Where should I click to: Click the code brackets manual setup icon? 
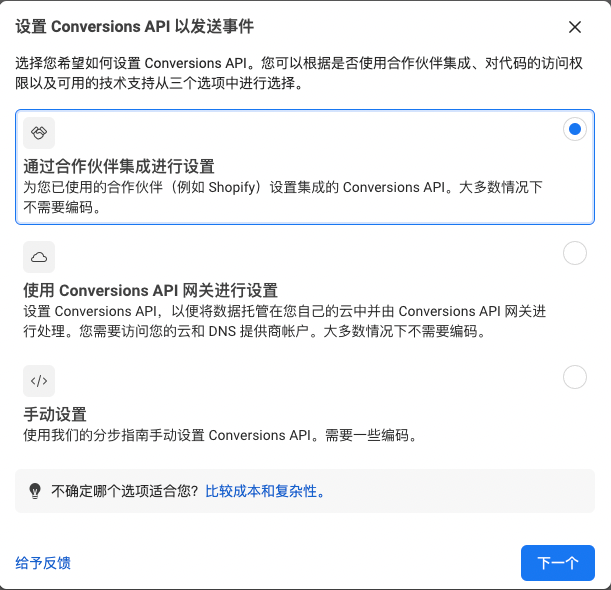tap(39, 381)
